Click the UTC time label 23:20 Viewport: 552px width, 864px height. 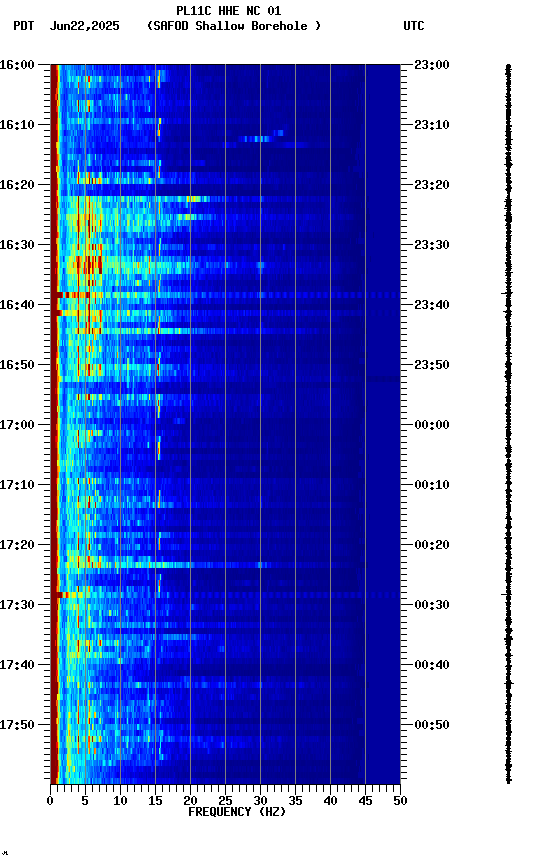[x=432, y=185]
